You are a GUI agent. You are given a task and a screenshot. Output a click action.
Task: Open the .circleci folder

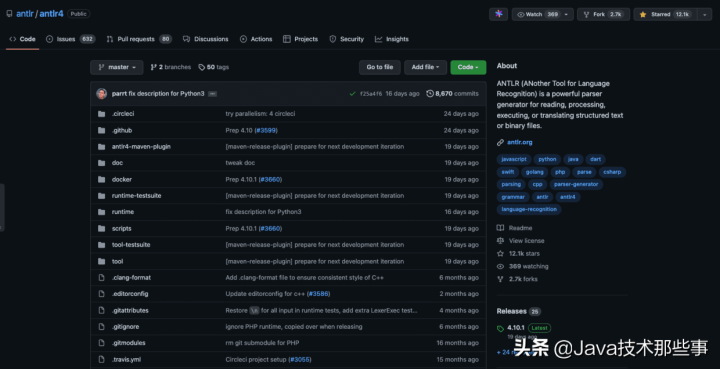pyautogui.click(x=123, y=113)
